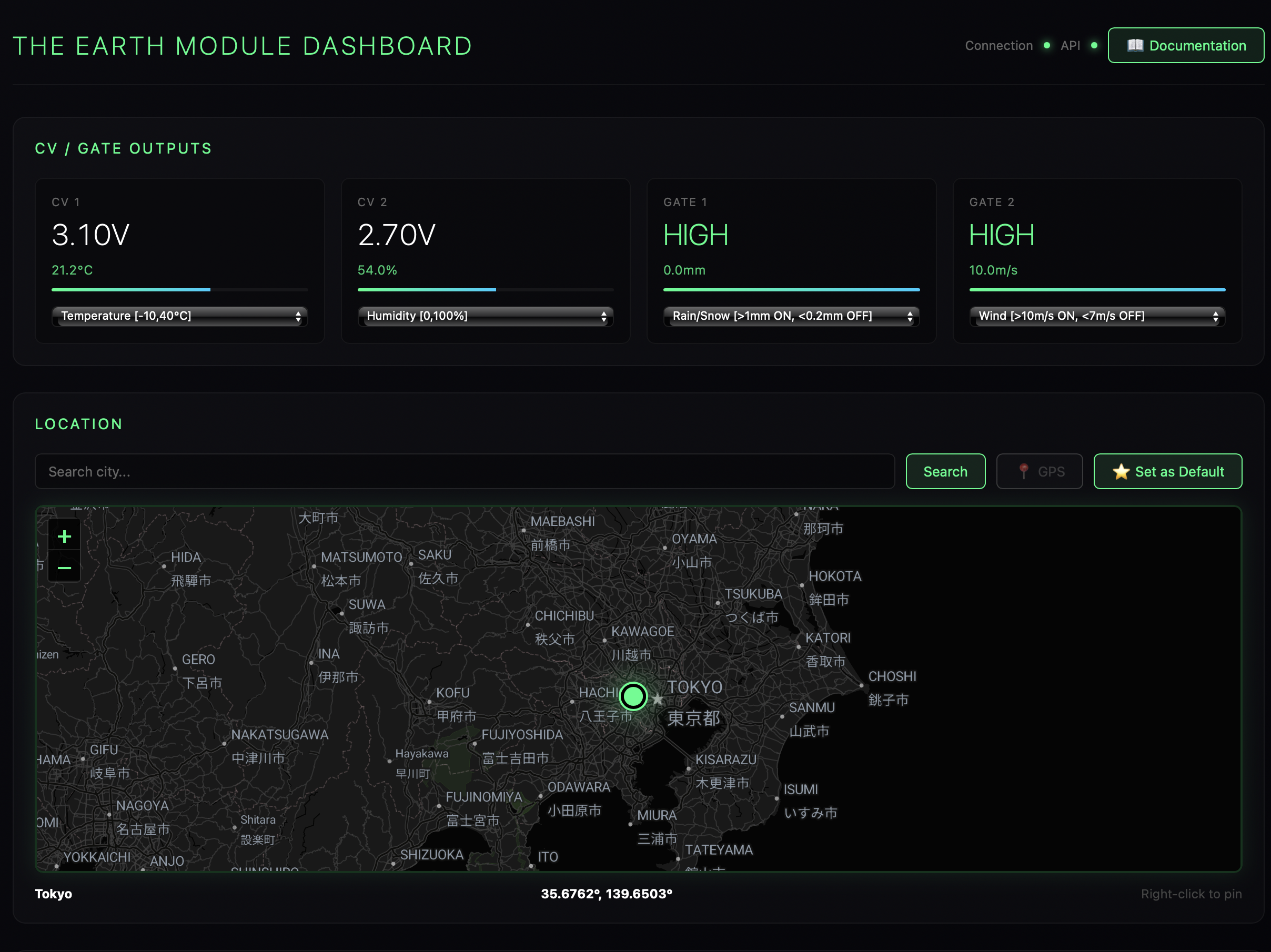Focus the Search city input field
This screenshot has width=1271, height=952.
(x=465, y=472)
